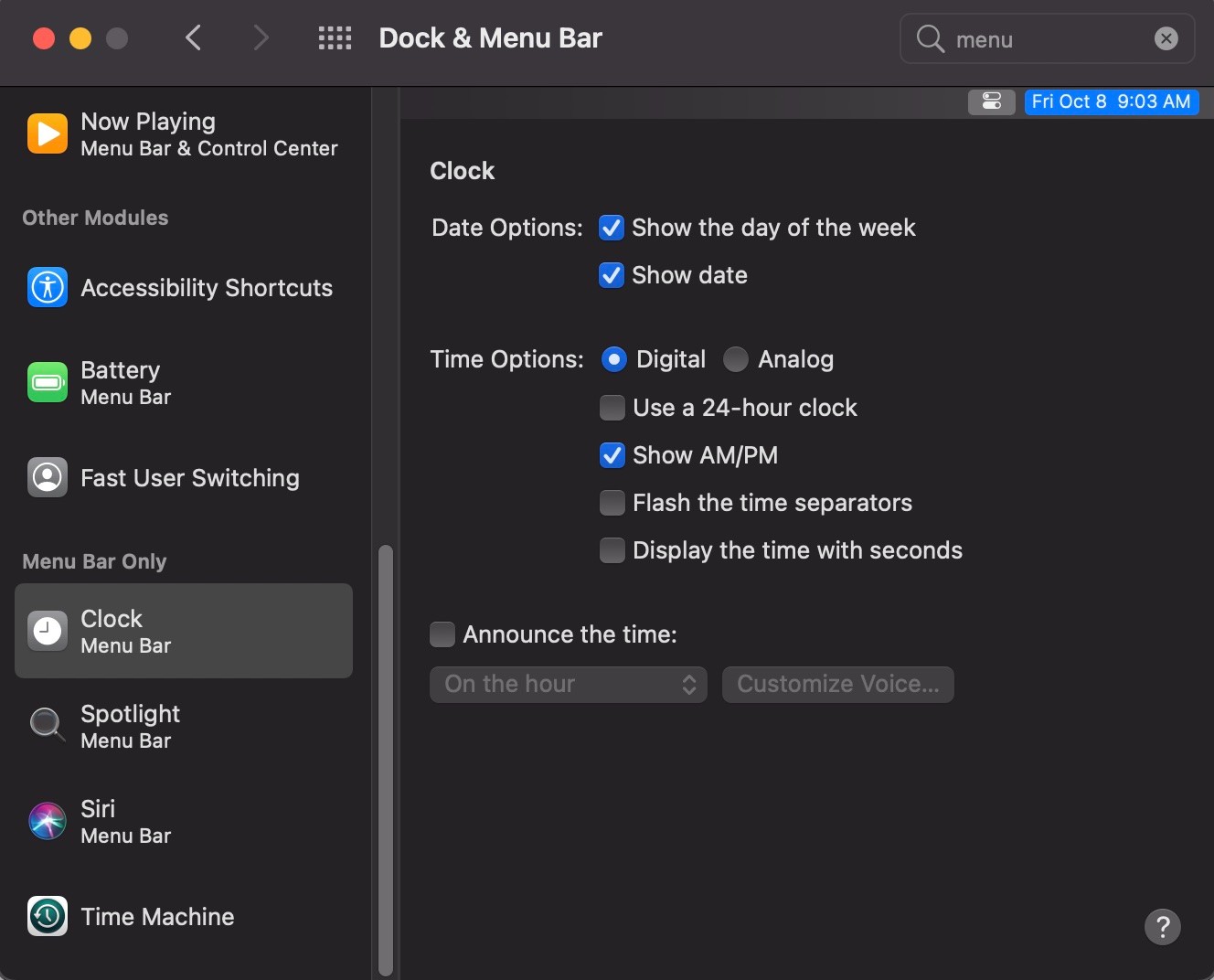The width and height of the screenshot is (1214, 980).
Task: Select the Analog time option
Action: coord(735,359)
